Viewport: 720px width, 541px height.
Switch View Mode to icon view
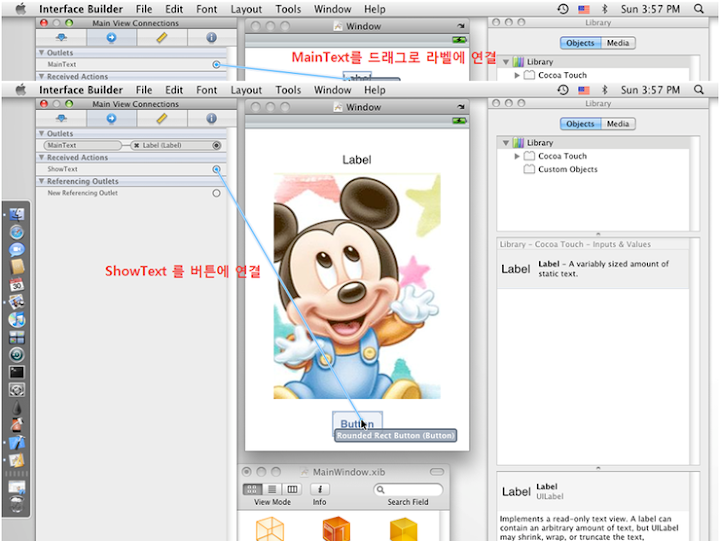252,489
